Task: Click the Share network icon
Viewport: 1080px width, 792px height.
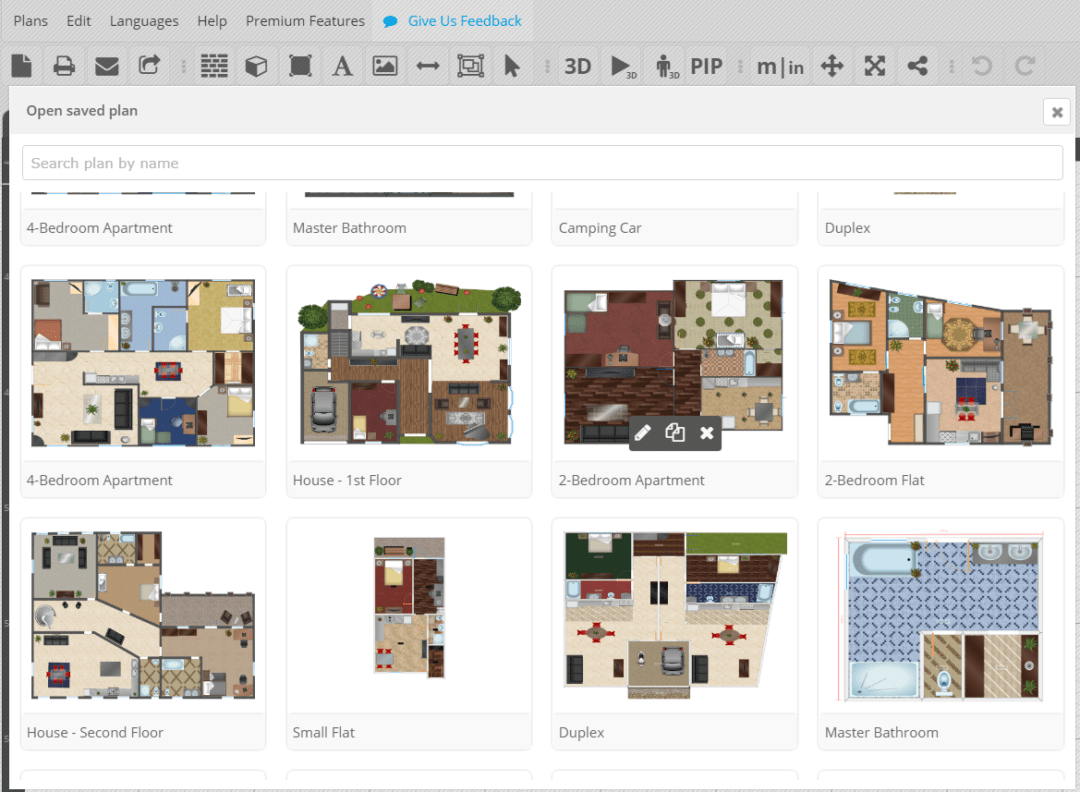Action: pyautogui.click(x=917, y=66)
